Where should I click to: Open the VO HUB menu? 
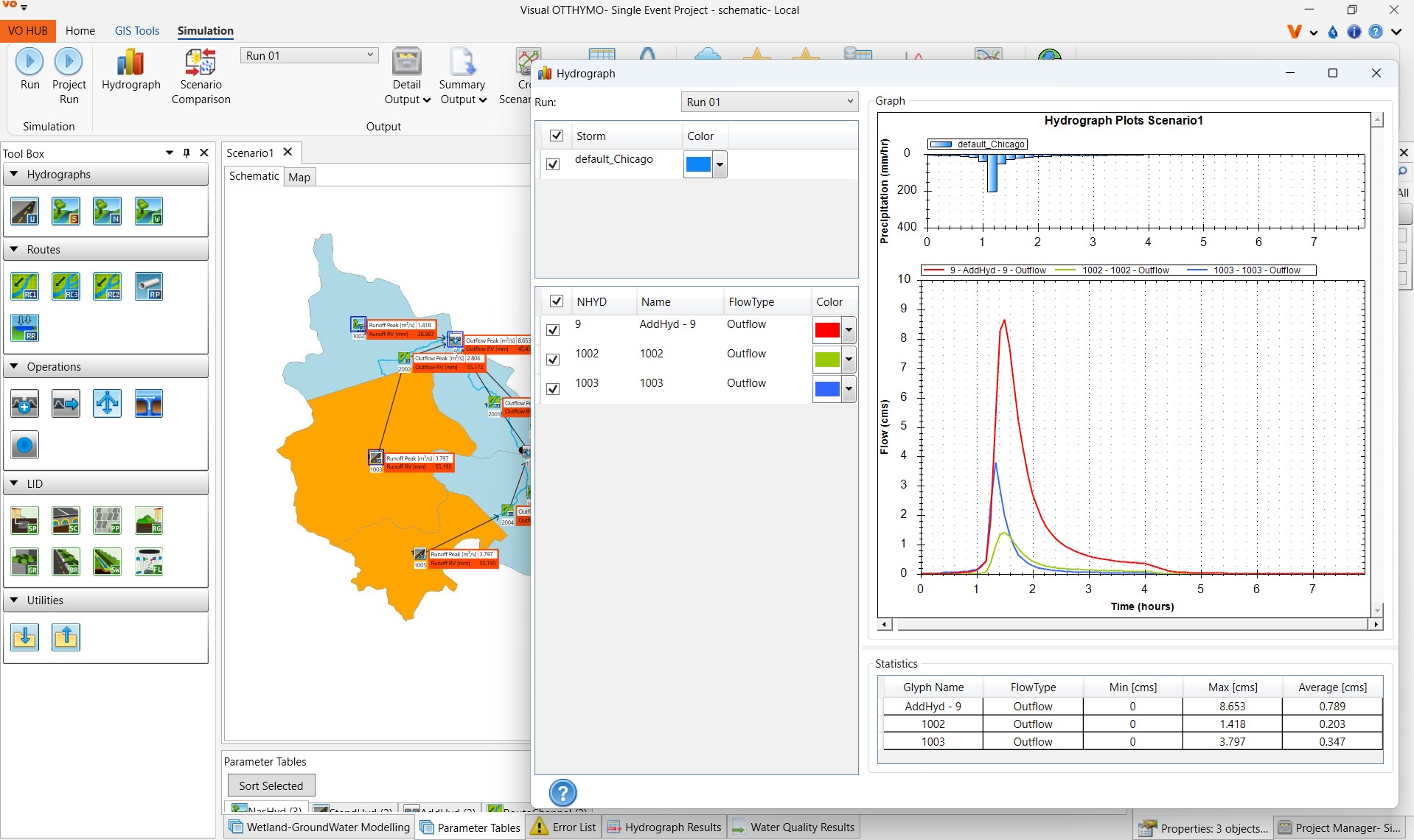pos(27,31)
